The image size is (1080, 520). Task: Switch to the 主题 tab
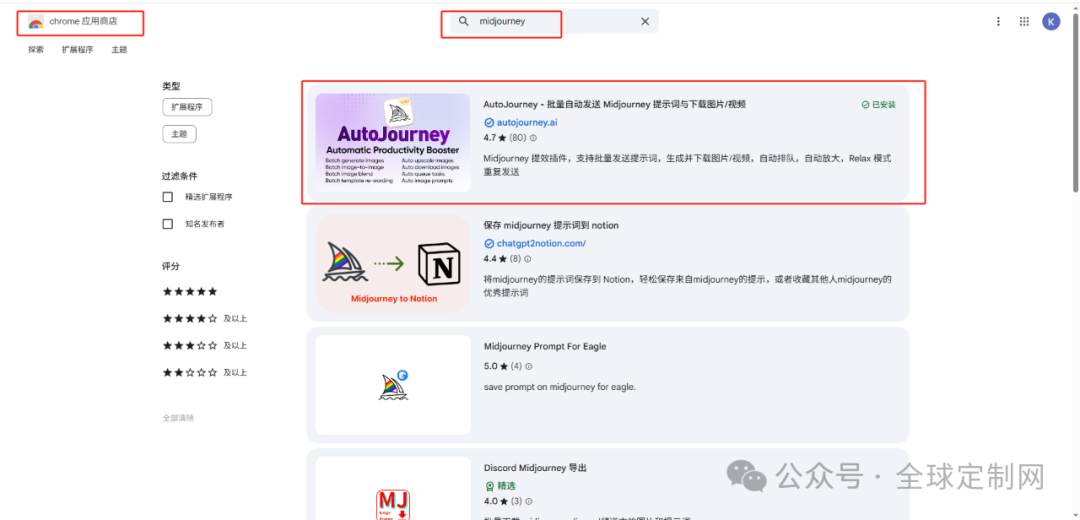point(119,50)
